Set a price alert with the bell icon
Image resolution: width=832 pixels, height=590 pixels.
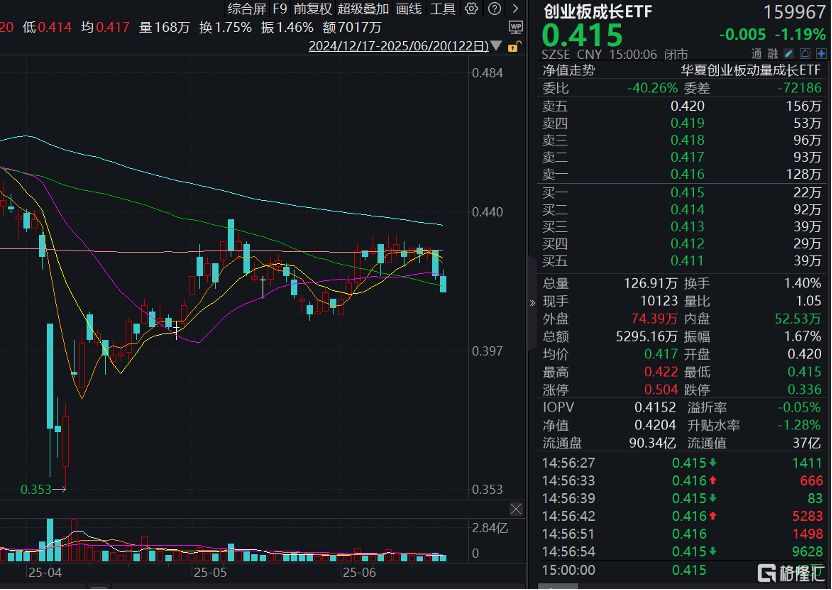[805, 54]
